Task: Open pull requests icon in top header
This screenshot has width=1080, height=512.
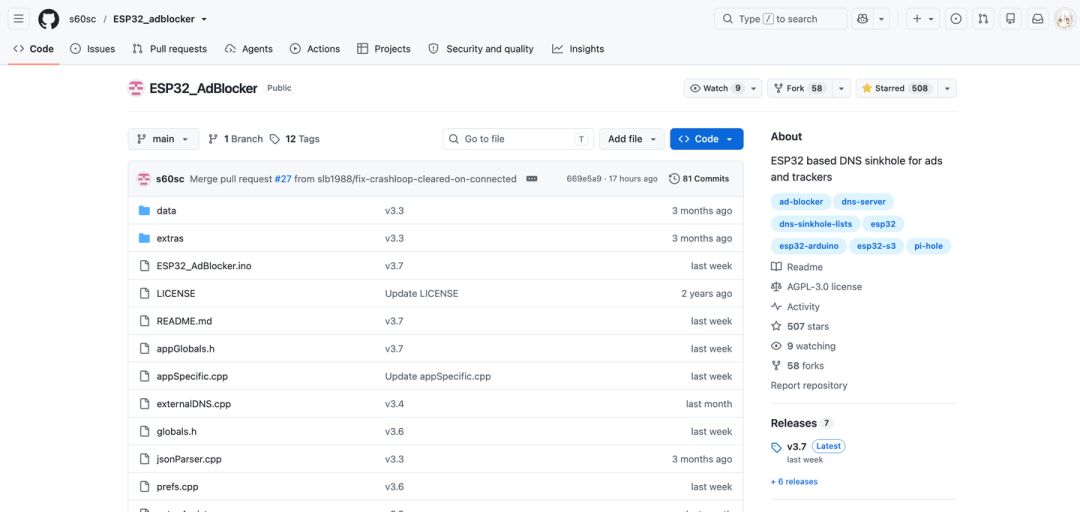Action: click(983, 19)
